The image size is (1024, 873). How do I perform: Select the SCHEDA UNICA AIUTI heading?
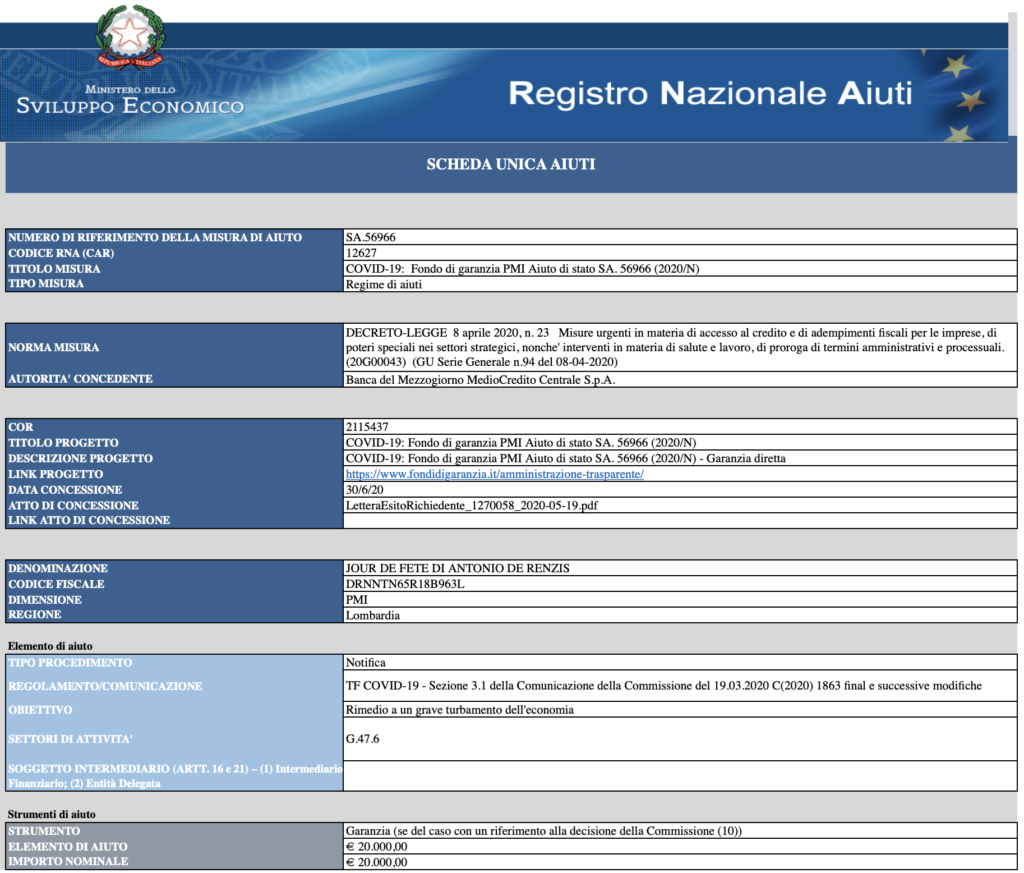coord(511,164)
